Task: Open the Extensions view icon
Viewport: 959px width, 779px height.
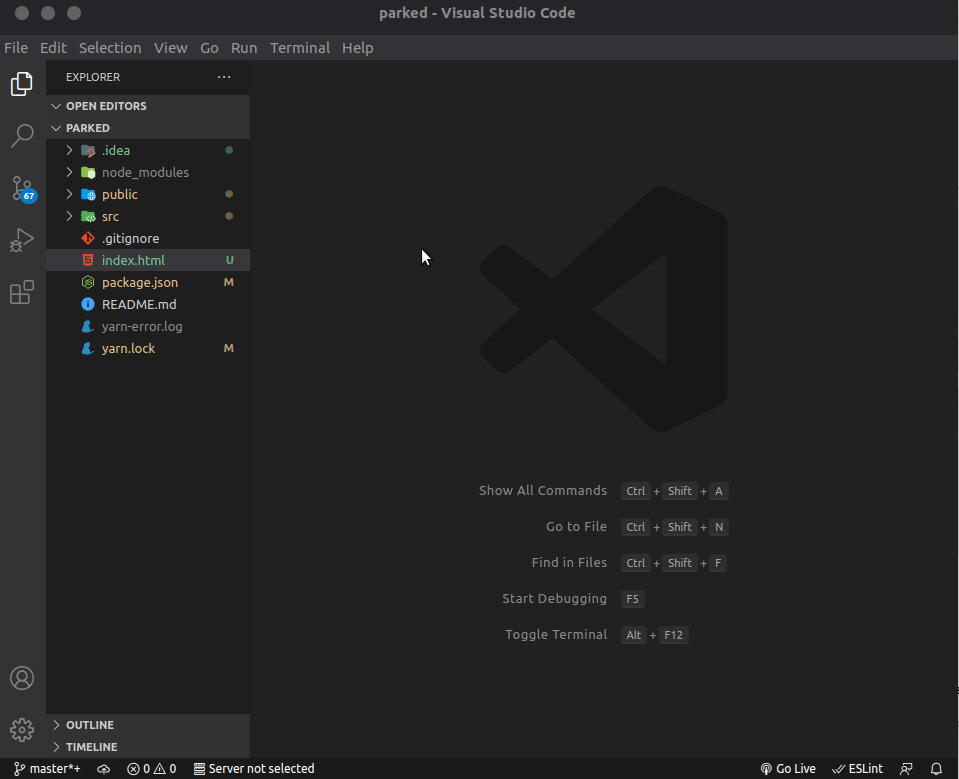Action: [x=22, y=292]
